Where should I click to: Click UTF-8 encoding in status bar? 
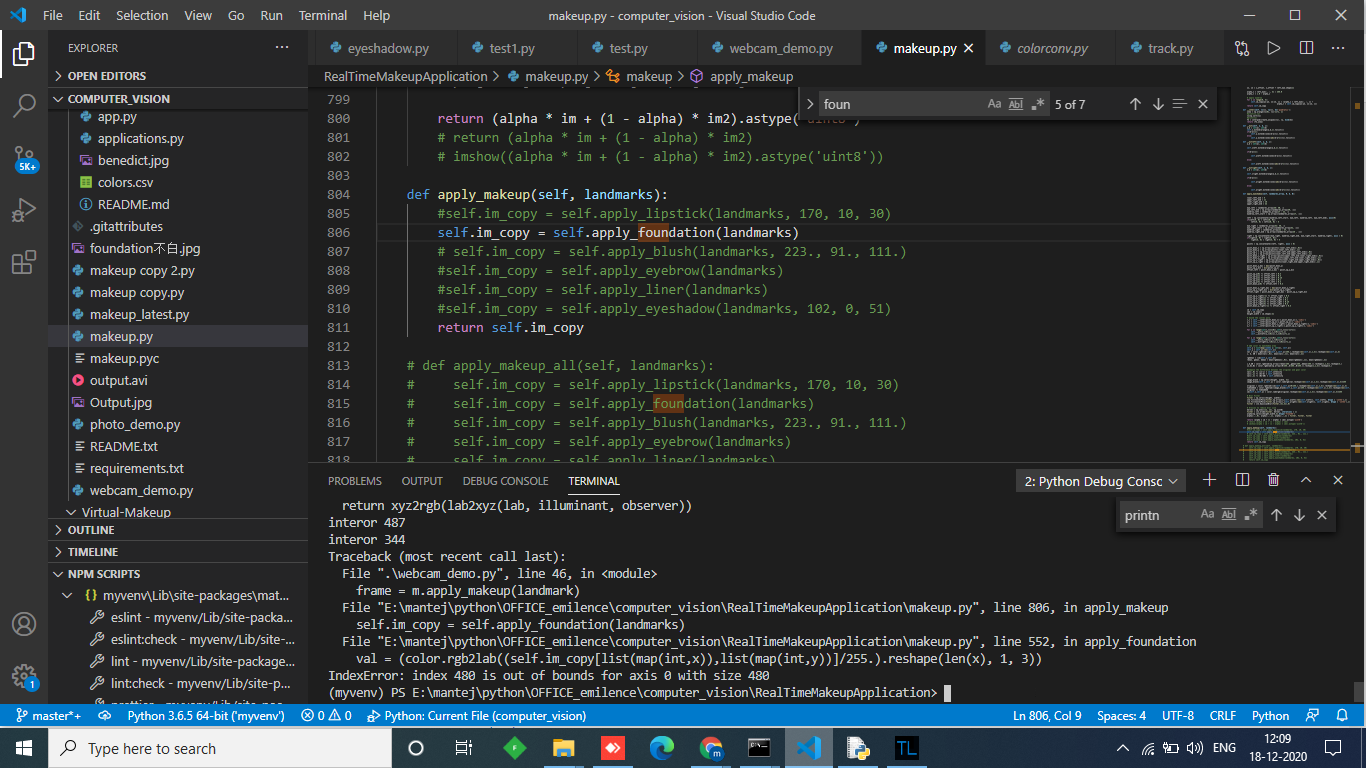point(1177,716)
